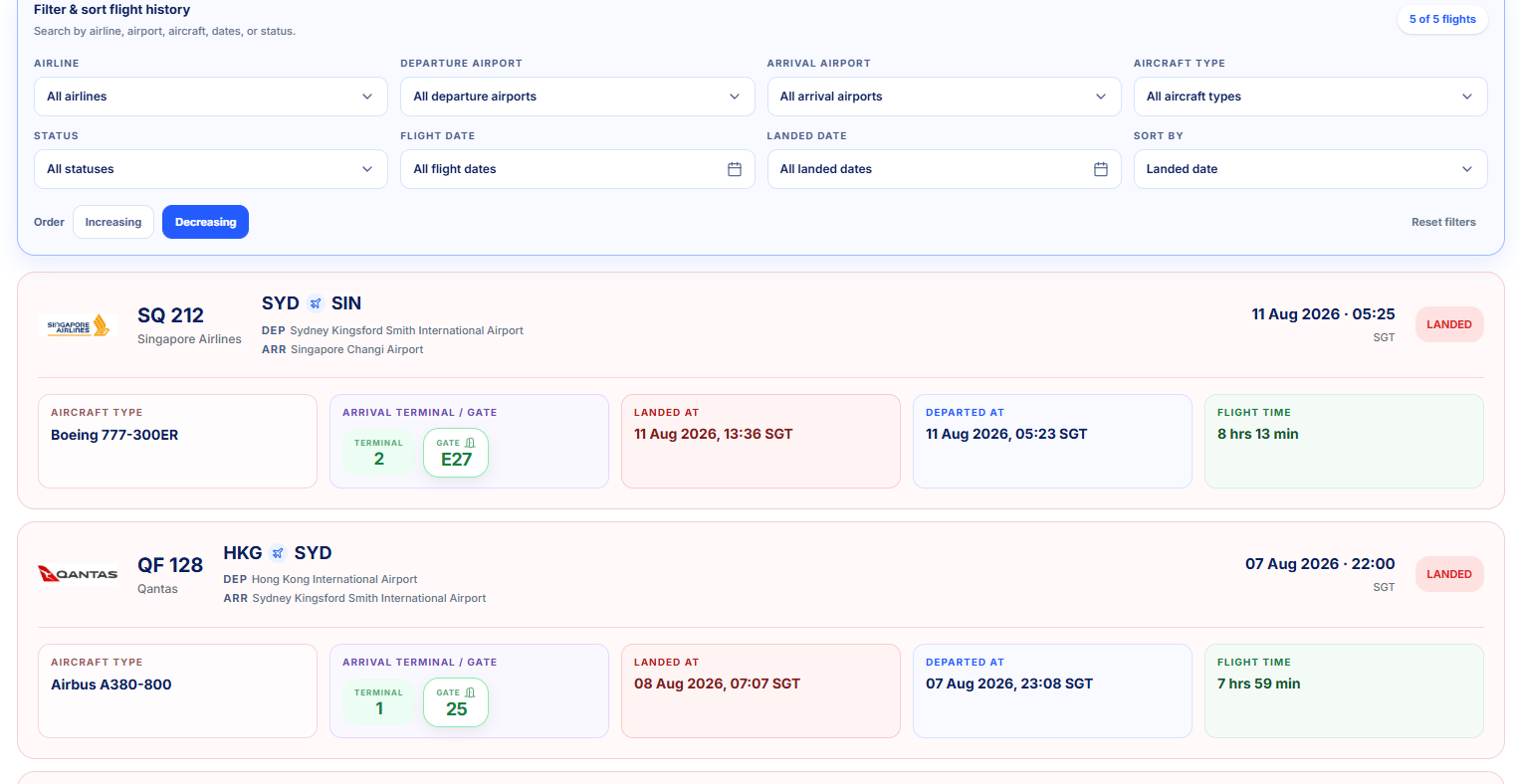Open the Sort by Landed date dropdown

click(1310, 169)
